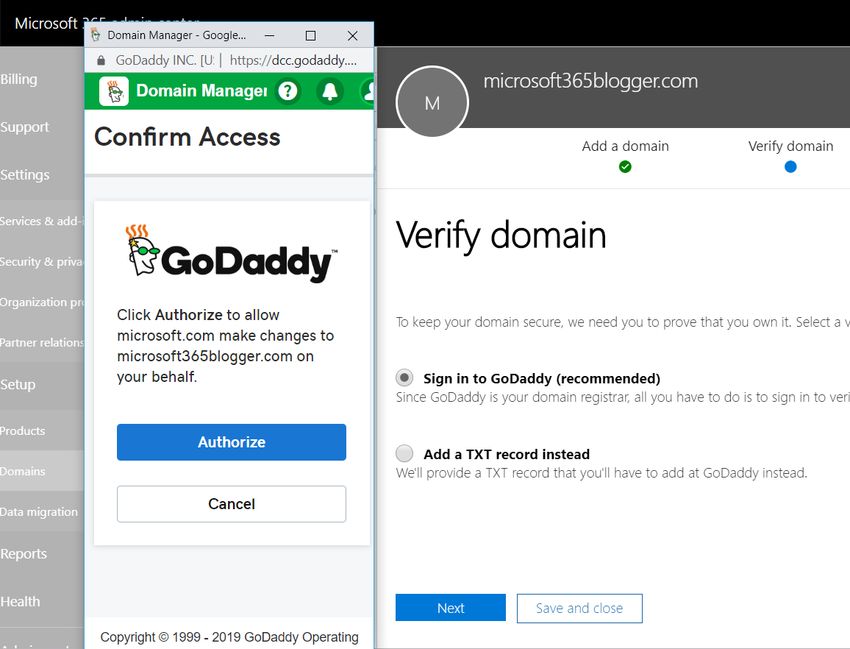Viewport: 850px width, 649px height.
Task: Open notifications bell in Domain Manager
Action: (330, 91)
